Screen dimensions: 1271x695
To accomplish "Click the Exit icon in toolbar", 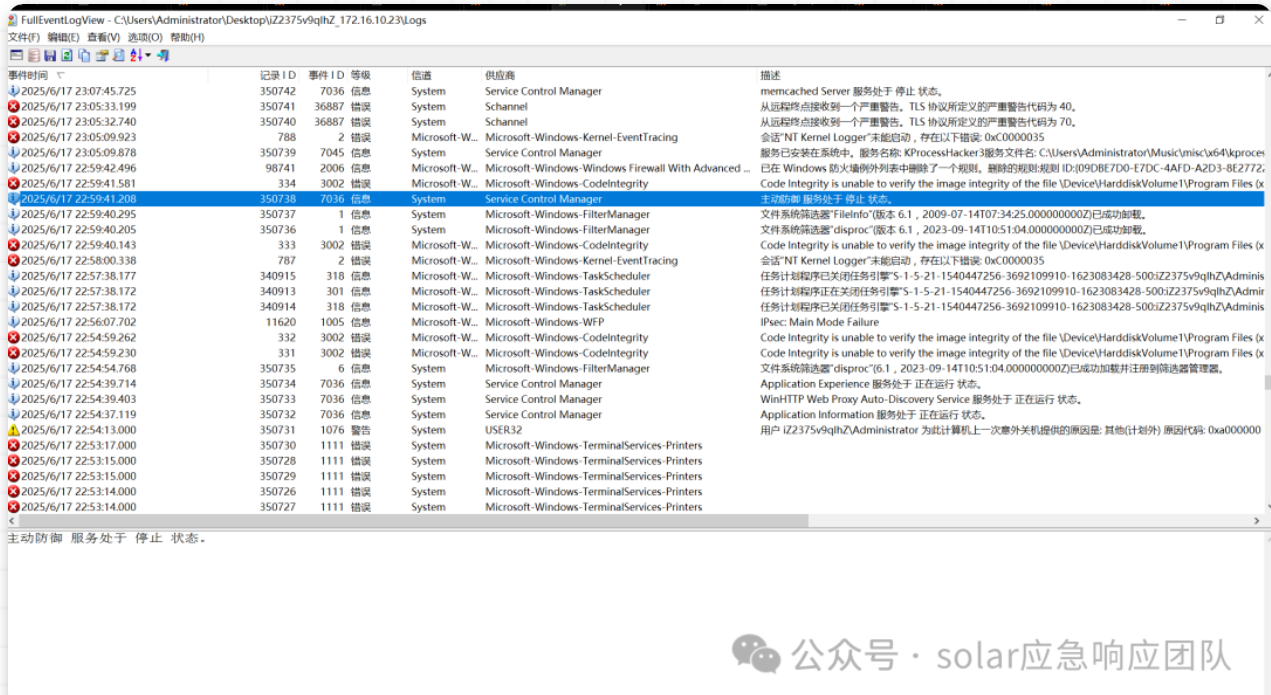I will coord(163,56).
